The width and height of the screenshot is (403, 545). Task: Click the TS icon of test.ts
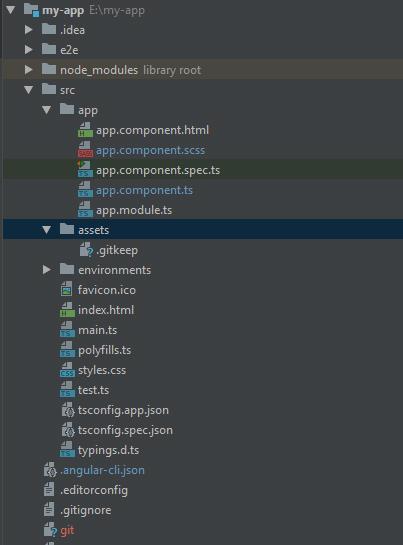pyautogui.click(x=67, y=390)
